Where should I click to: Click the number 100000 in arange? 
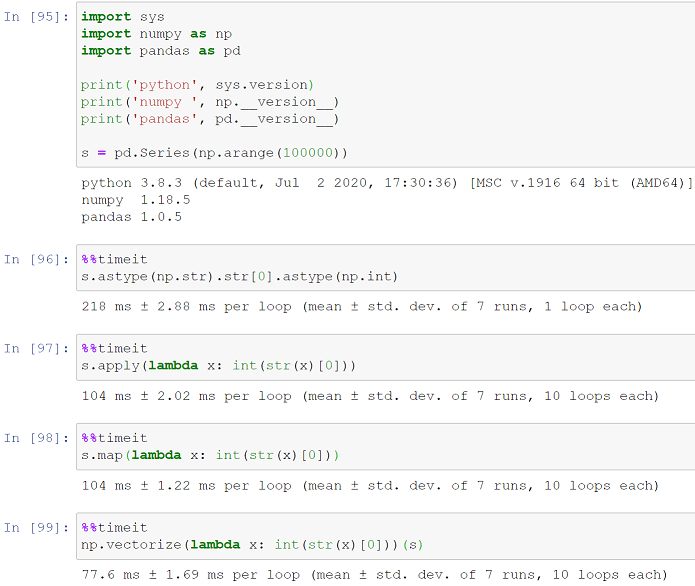[x=308, y=153]
